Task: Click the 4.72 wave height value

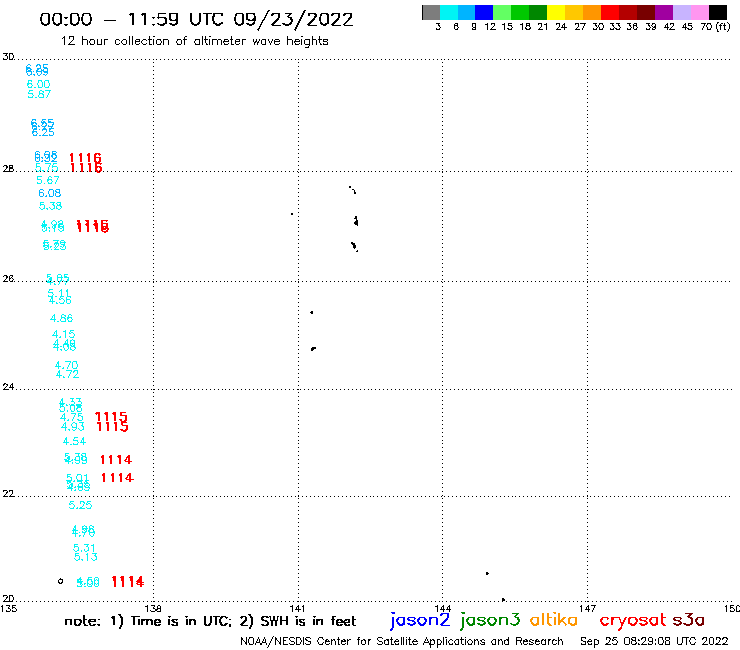Action: [67, 374]
